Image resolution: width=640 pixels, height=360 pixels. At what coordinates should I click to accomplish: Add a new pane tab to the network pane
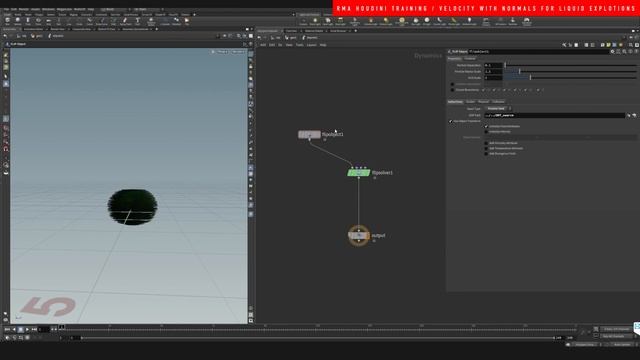coord(356,31)
